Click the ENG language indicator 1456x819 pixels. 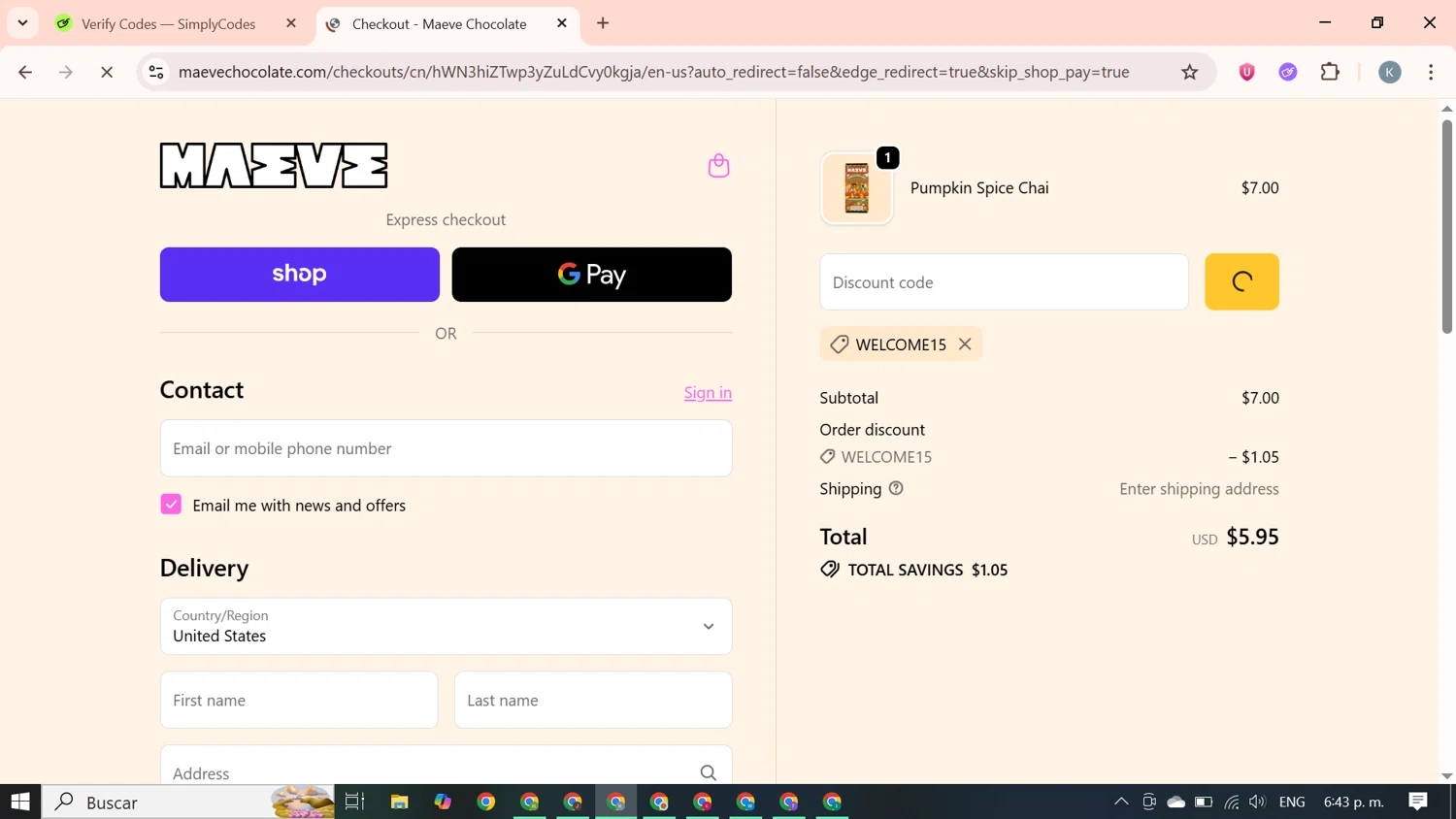(1292, 802)
